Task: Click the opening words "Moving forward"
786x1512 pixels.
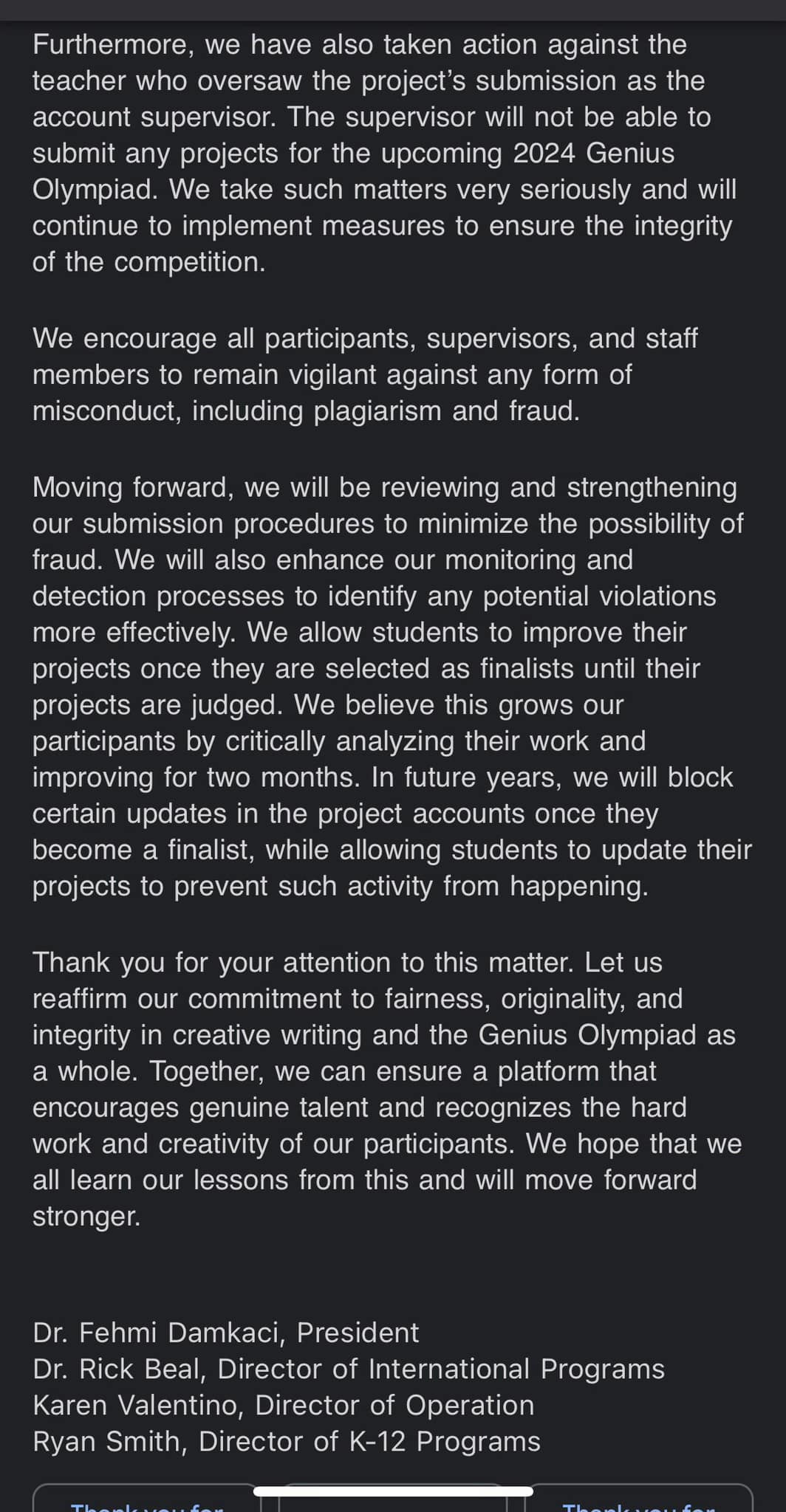Action: click(x=133, y=487)
